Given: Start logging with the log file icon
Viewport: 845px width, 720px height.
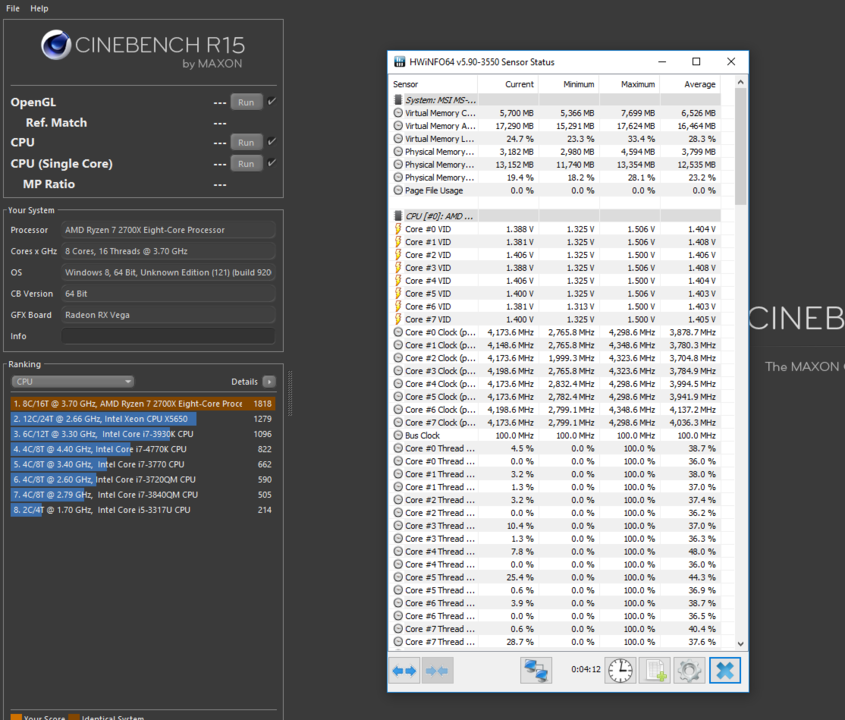Looking at the screenshot, I should (655, 671).
